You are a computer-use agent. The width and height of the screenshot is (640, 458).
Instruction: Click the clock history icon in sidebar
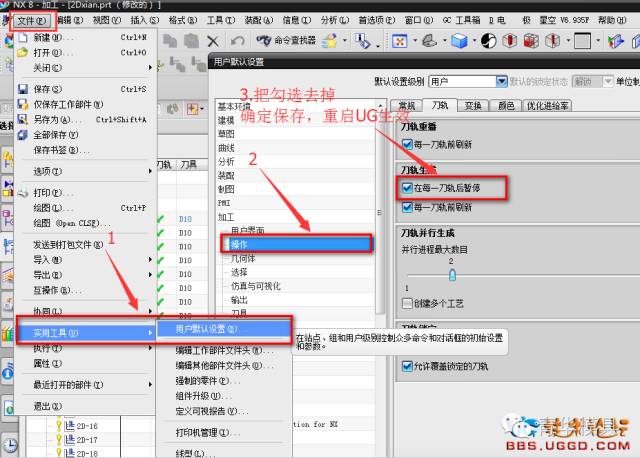coord(9,445)
